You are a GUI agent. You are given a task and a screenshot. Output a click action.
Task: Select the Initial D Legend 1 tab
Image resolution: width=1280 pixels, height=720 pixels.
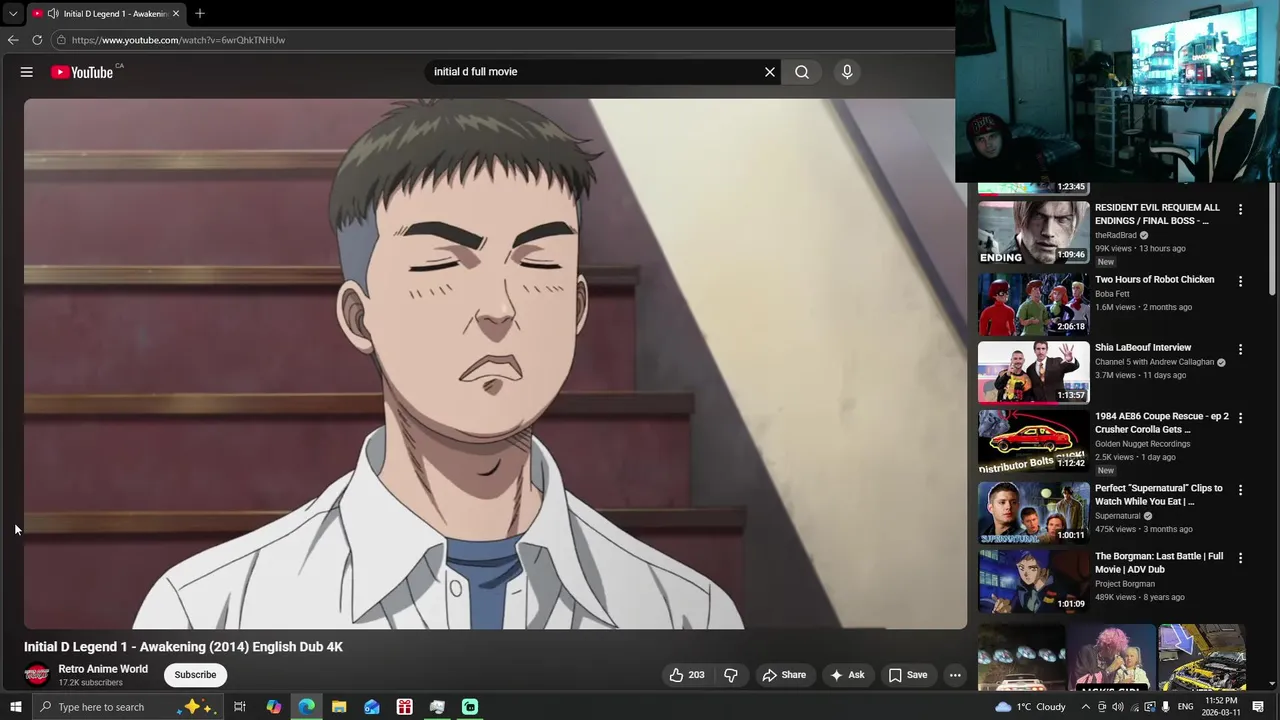[106, 14]
